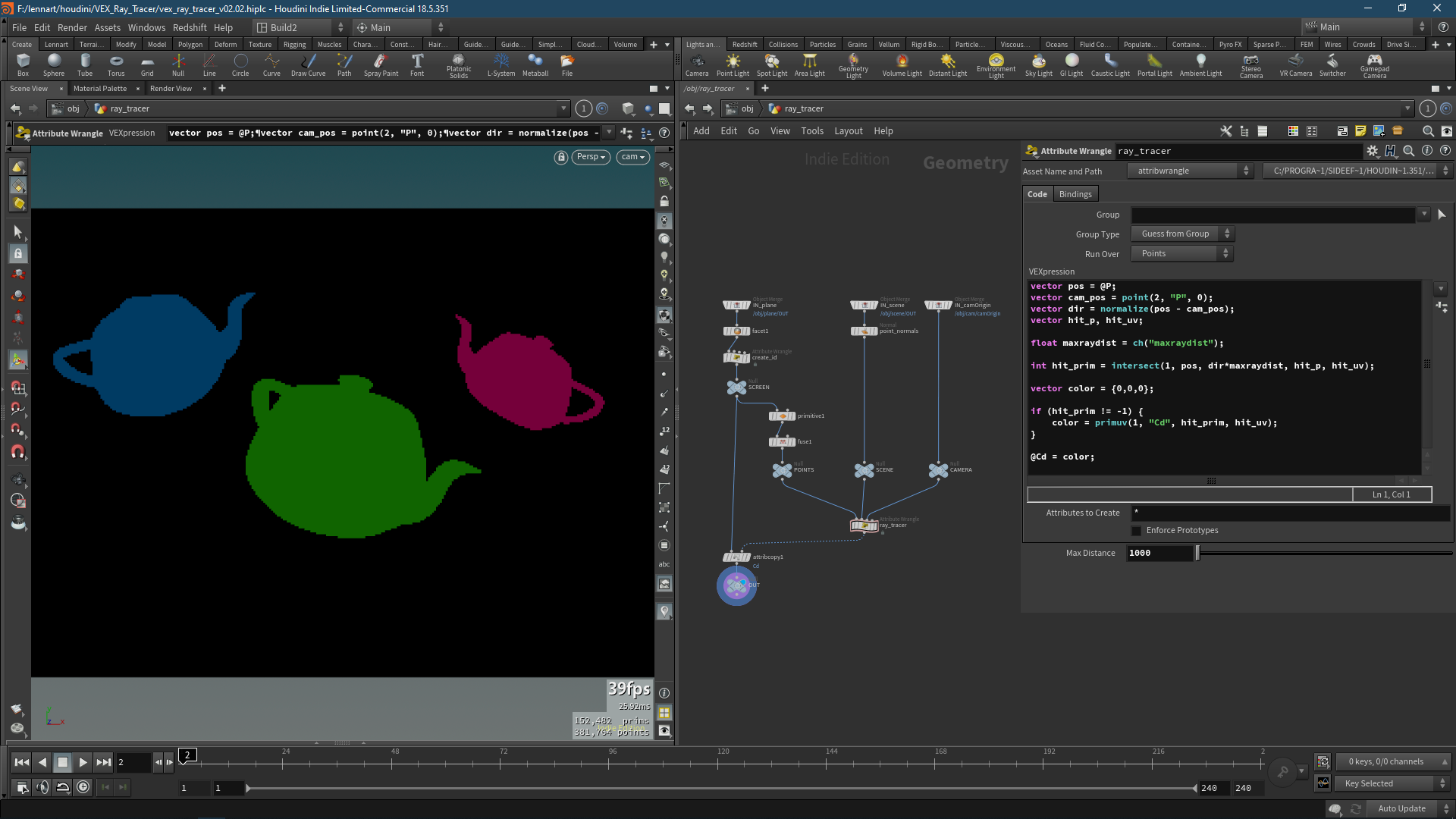The height and width of the screenshot is (819, 1456).
Task: Select the SCENE null node
Action: (x=864, y=470)
